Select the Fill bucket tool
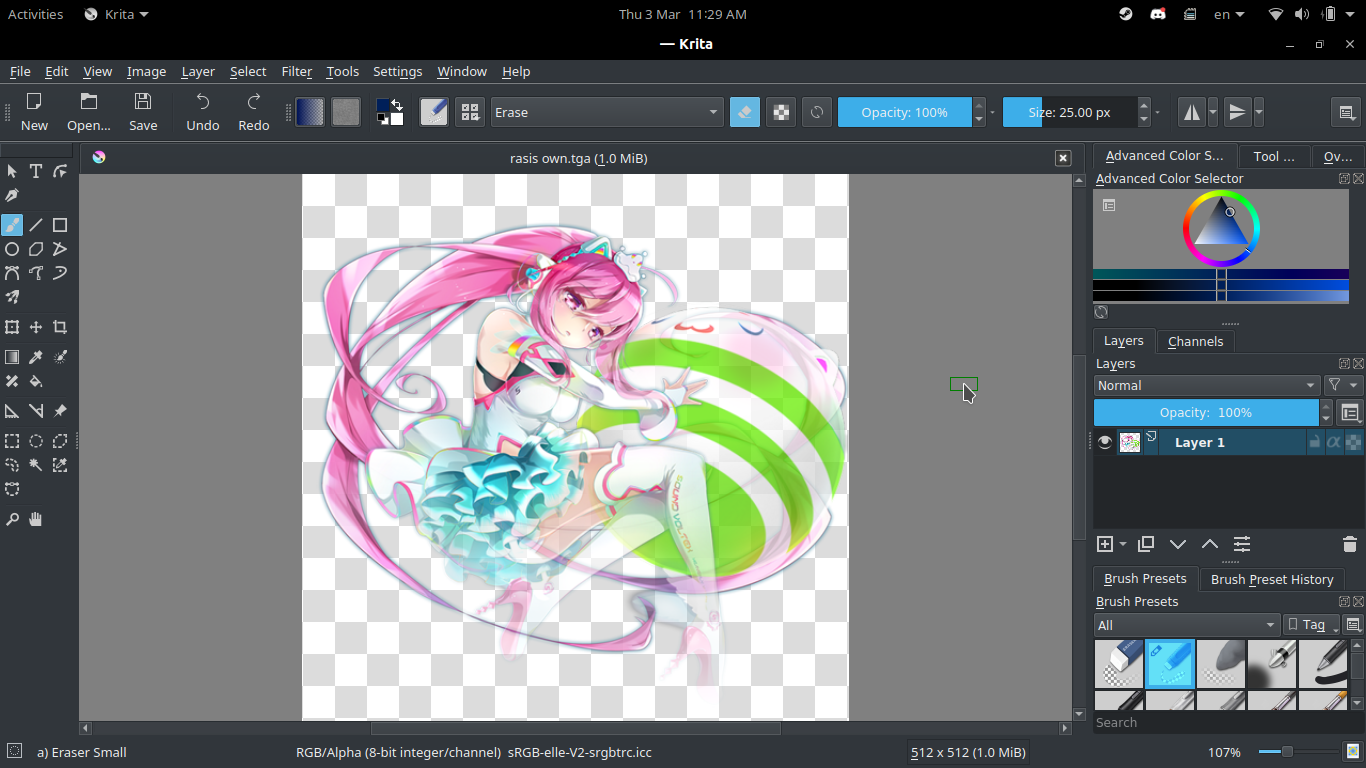Viewport: 1366px width, 768px height. point(36,381)
